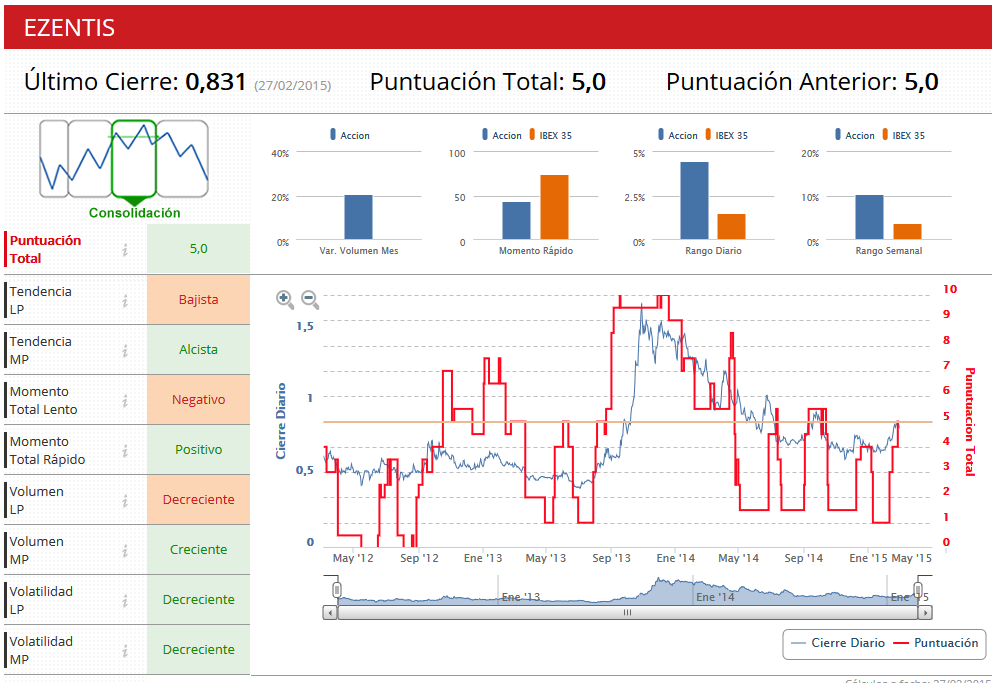Toggle Accion legend in Rango Semanal chart

(x=855, y=135)
